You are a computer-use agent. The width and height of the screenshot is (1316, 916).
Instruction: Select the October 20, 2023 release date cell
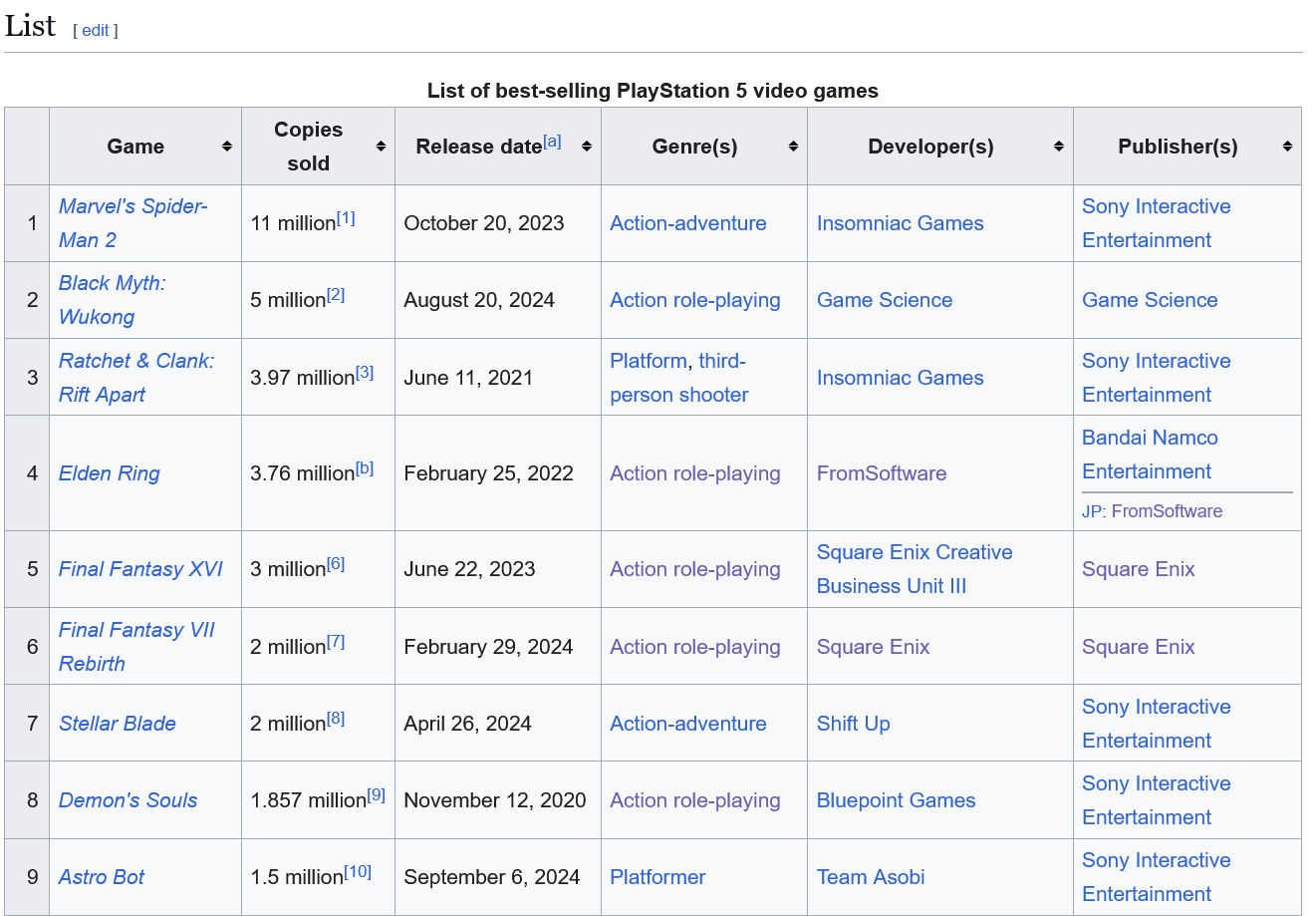[x=498, y=223]
